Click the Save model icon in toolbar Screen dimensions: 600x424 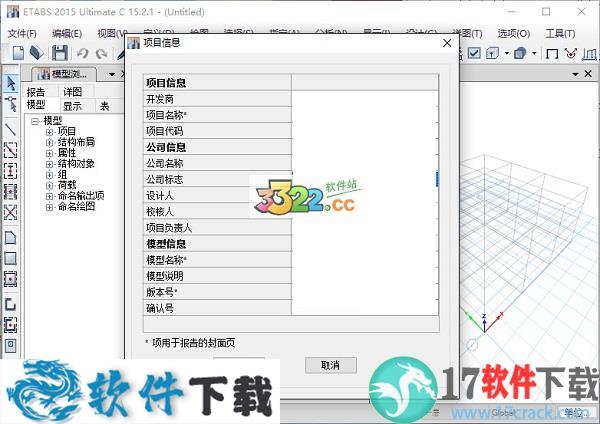(x=60, y=53)
